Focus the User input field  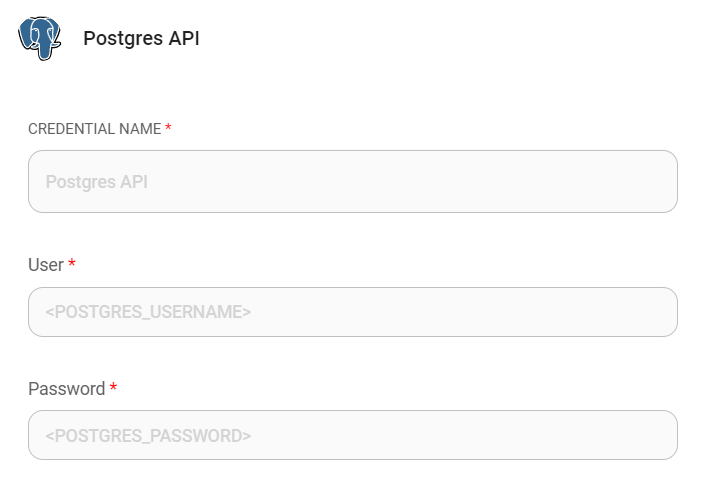(x=352, y=312)
